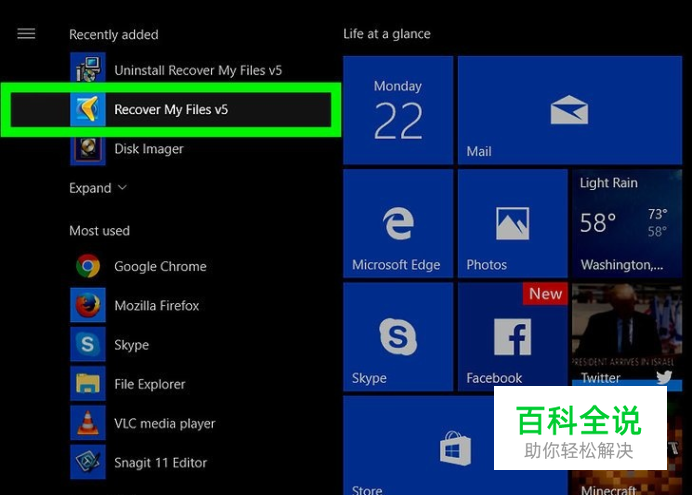This screenshot has height=495, width=692.
Task: Click the Disk Imager label
Action: click(149, 149)
